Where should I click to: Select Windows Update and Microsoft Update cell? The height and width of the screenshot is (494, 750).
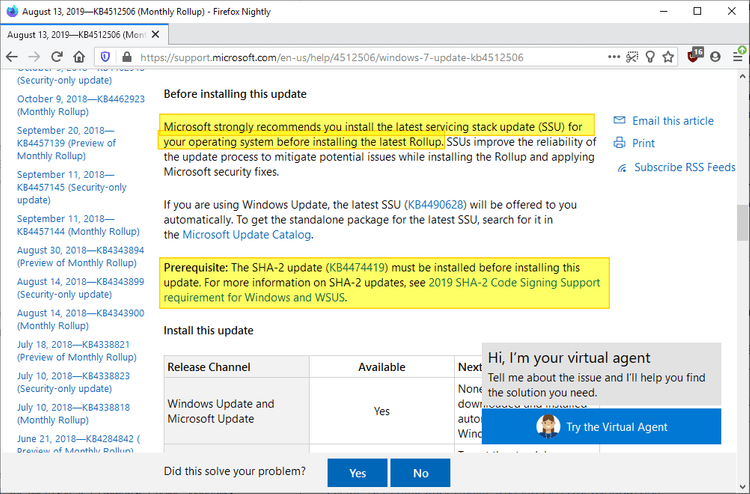tap(237, 411)
